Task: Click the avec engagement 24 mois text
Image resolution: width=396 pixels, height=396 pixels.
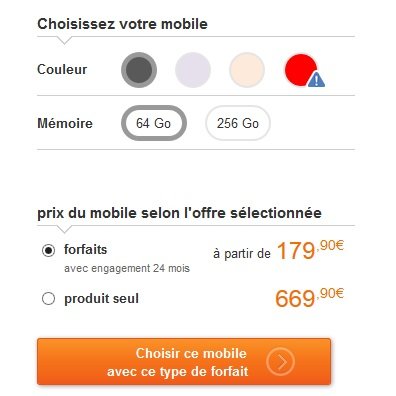Action: tap(127, 268)
